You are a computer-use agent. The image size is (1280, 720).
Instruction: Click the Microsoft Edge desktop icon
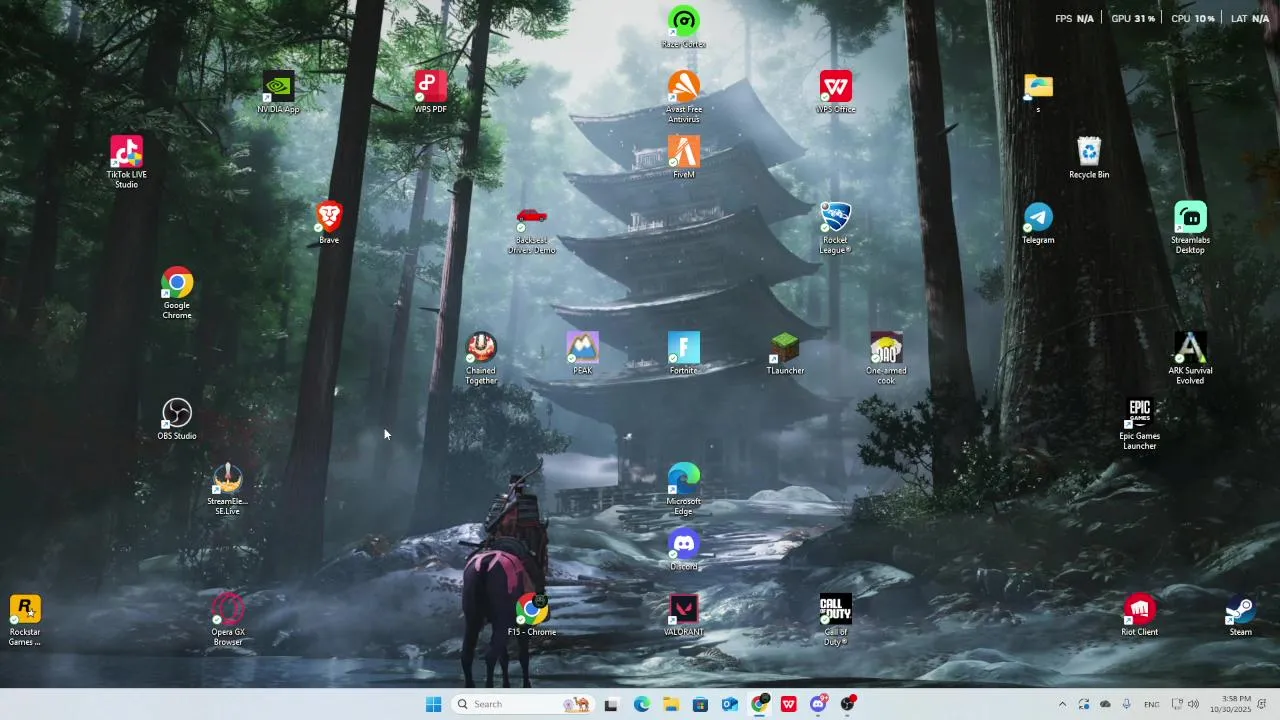pyautogui.click(x=684, y=489)
